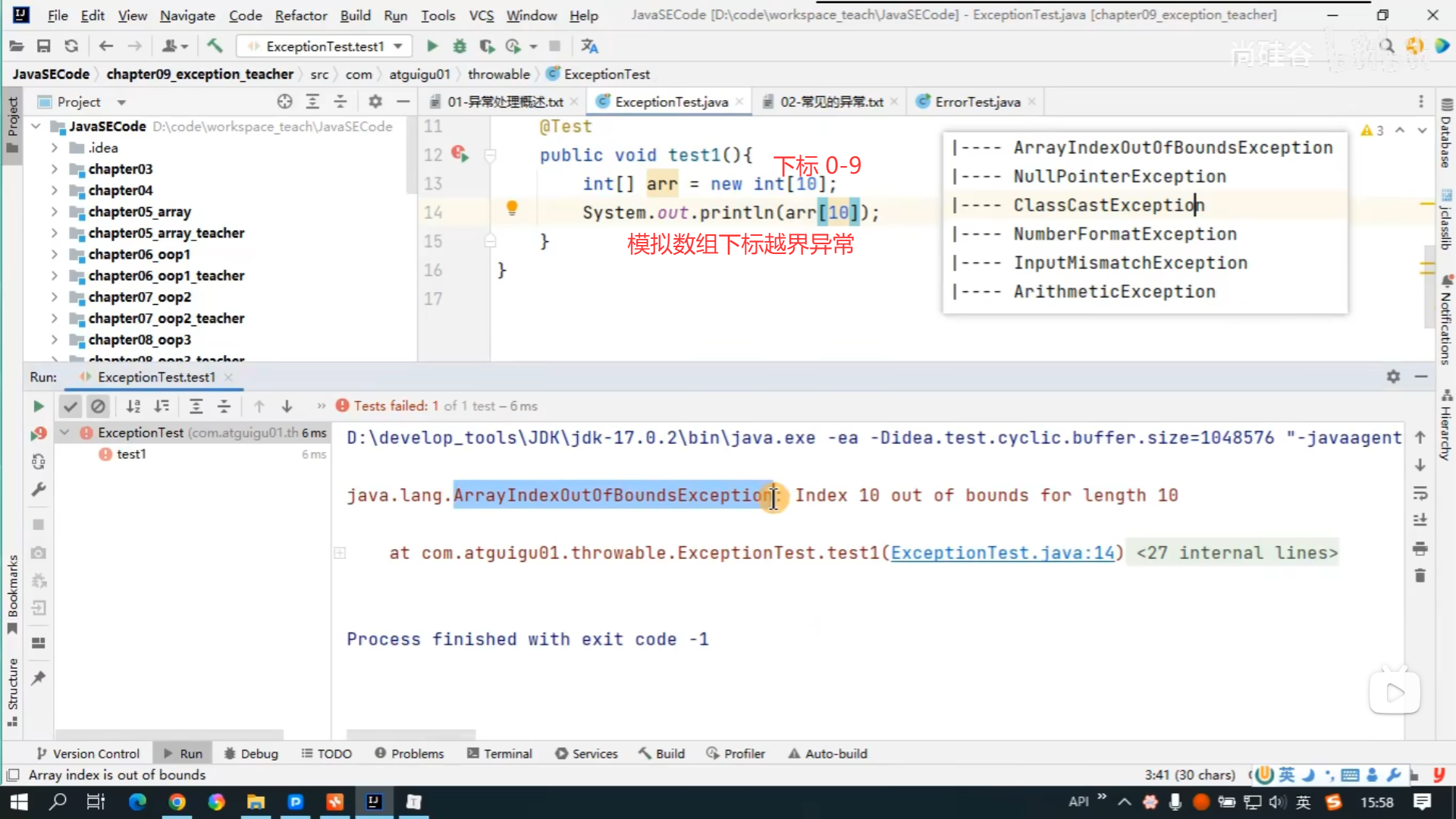Image resolution: width=1456 pixels, height=819 pixels.
Task: Click the Soft-wrap icon in console
Action: tap(1420, 494)
